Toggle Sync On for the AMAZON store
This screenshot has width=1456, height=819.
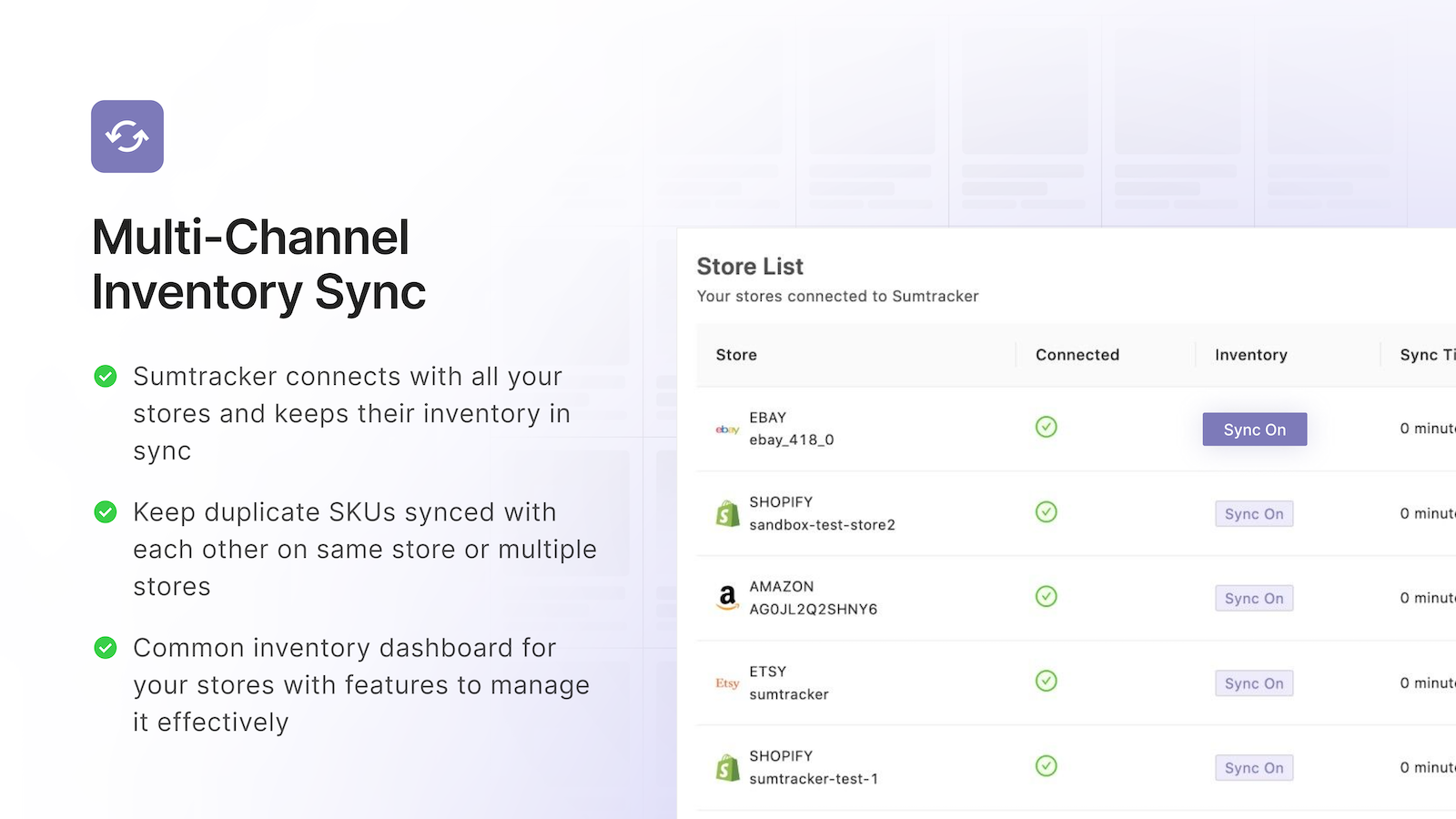tap(1254, 599)
